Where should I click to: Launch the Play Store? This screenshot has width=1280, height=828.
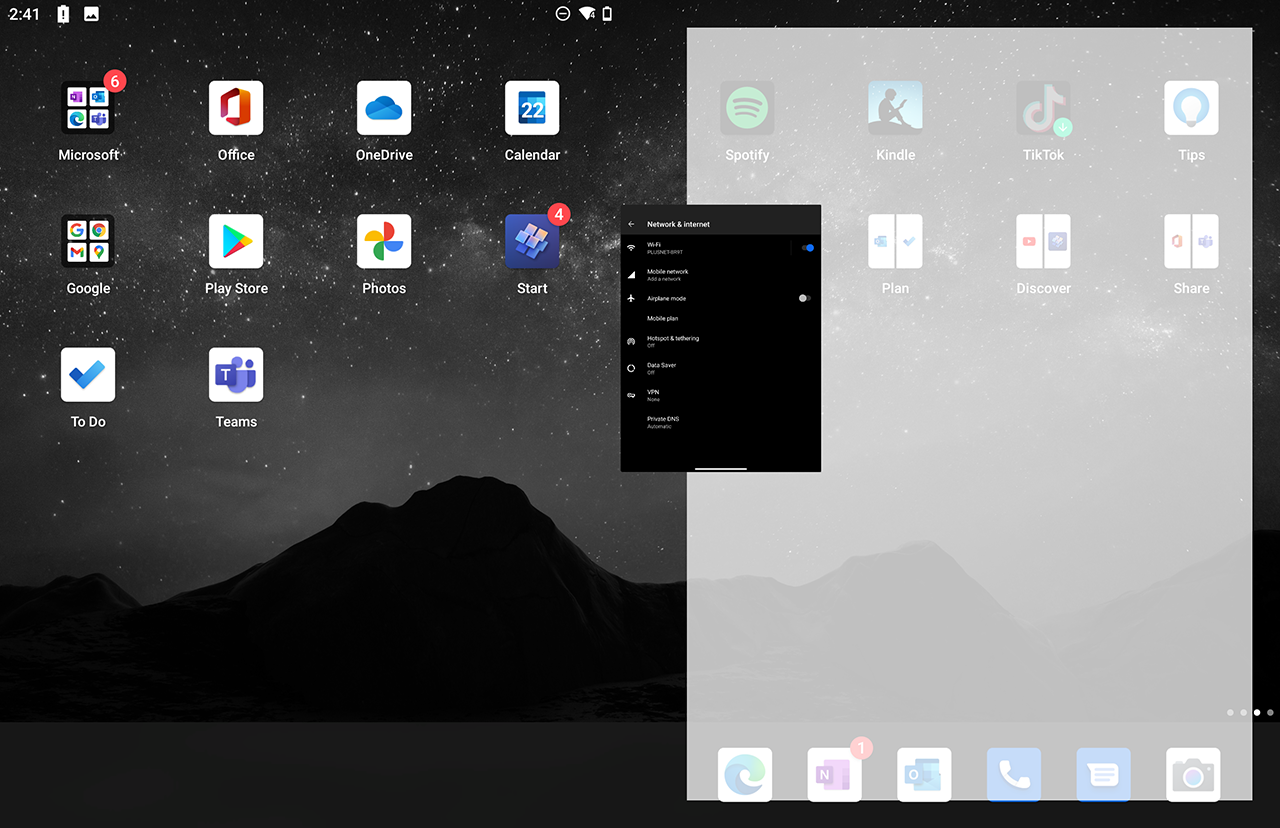pos(236,241)
